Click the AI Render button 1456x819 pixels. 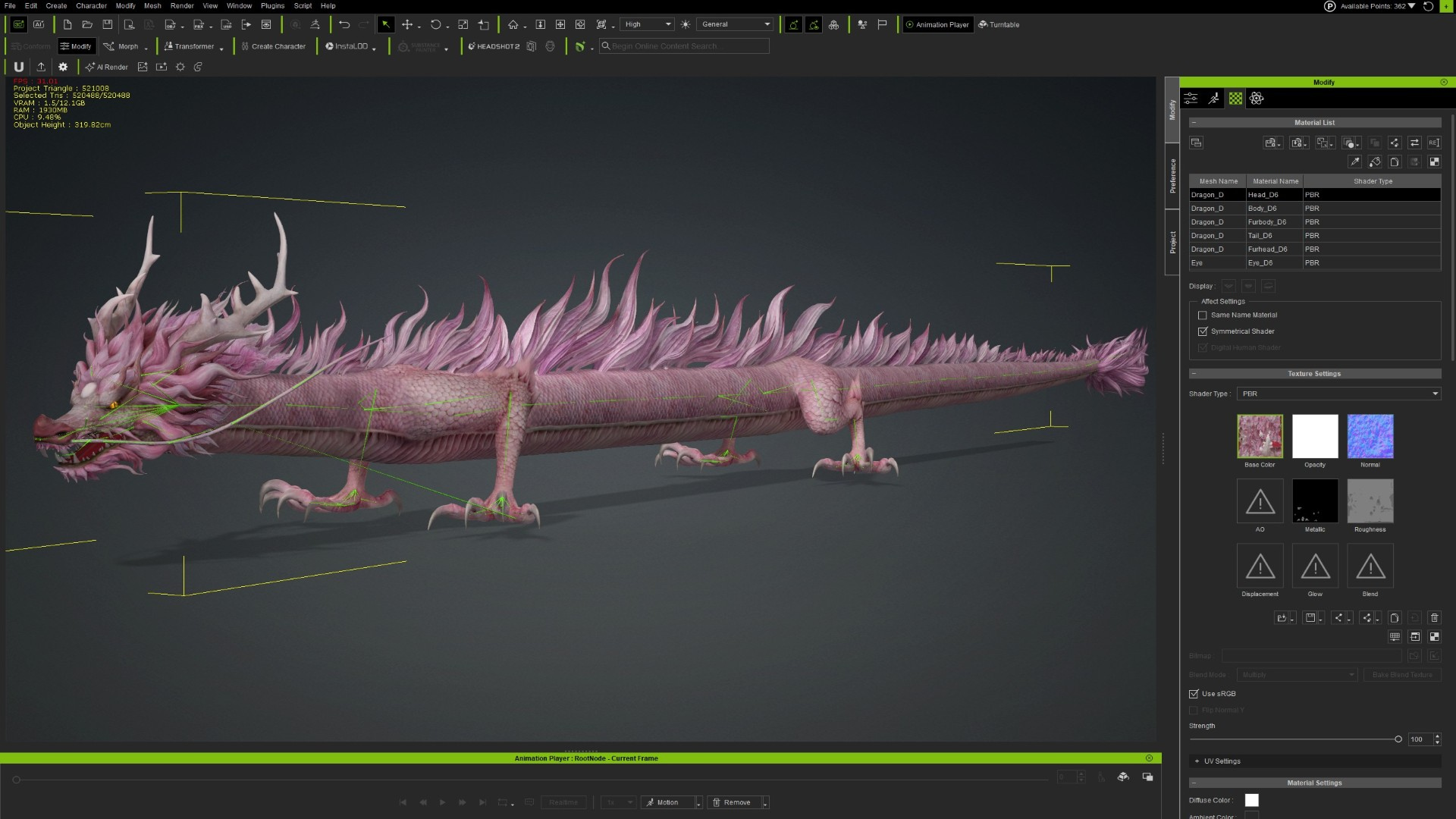(107, 67)
